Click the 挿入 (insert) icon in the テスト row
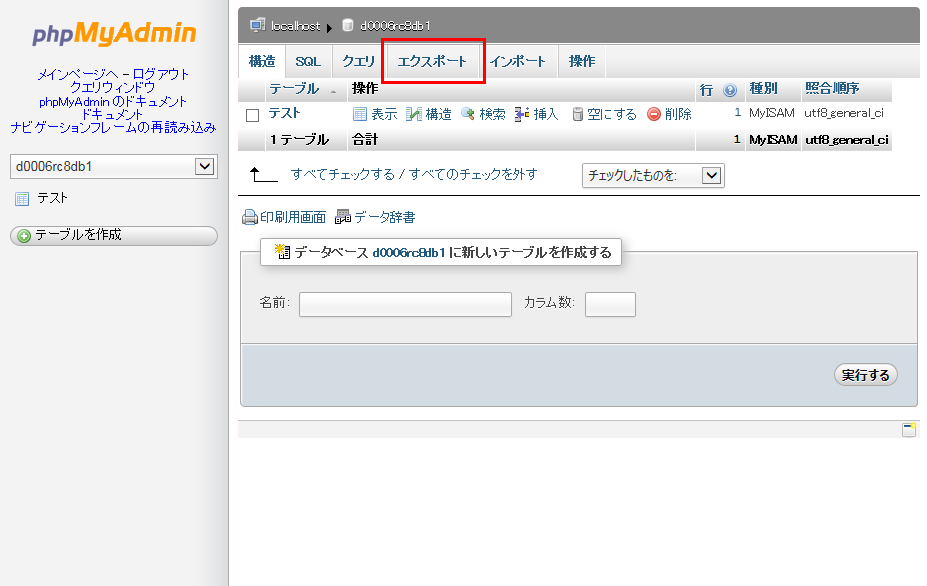Image resolution: width=927 pixels, height=586 pixels. pos(522,115)
